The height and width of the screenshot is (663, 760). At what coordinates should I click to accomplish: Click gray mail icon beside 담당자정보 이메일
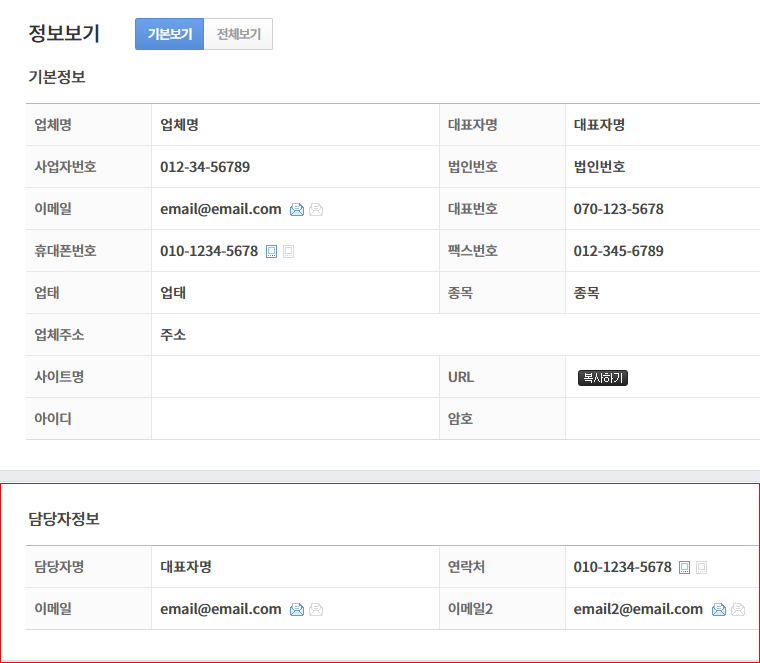(316, 610)
